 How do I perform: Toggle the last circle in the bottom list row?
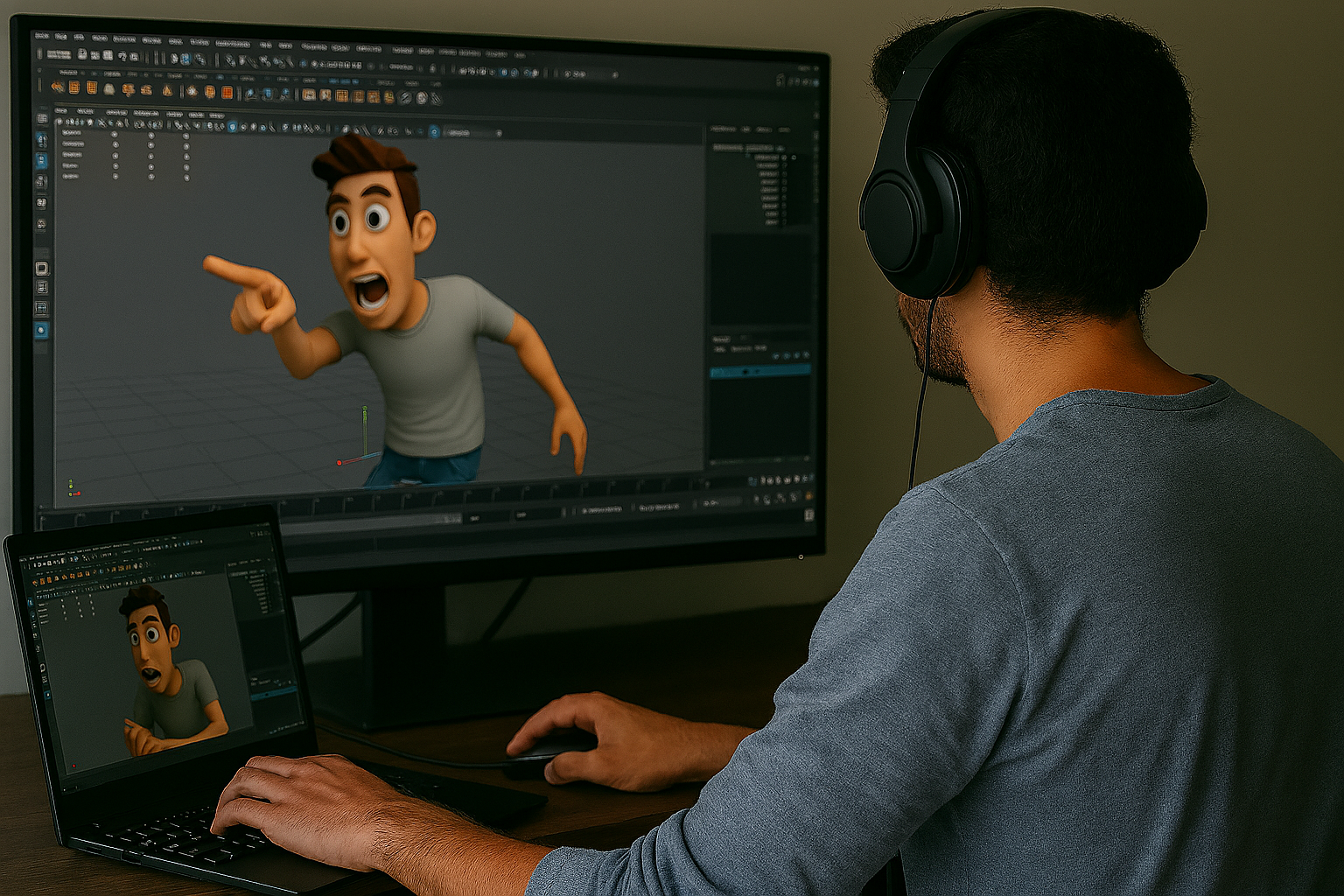click(x=186, y=178)
